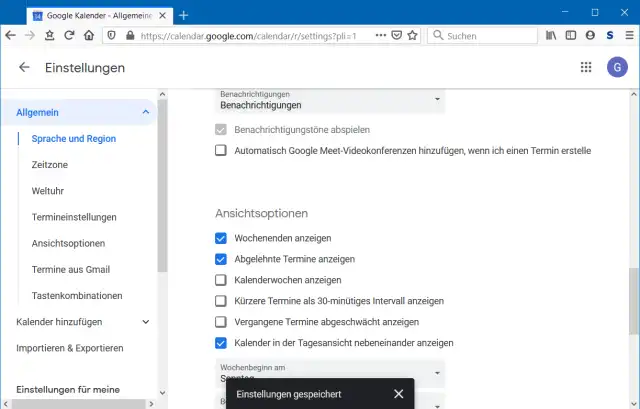Open a new browser tab
Image resolution: width=640 pixels, height=409 pixels.
point(184,16)
